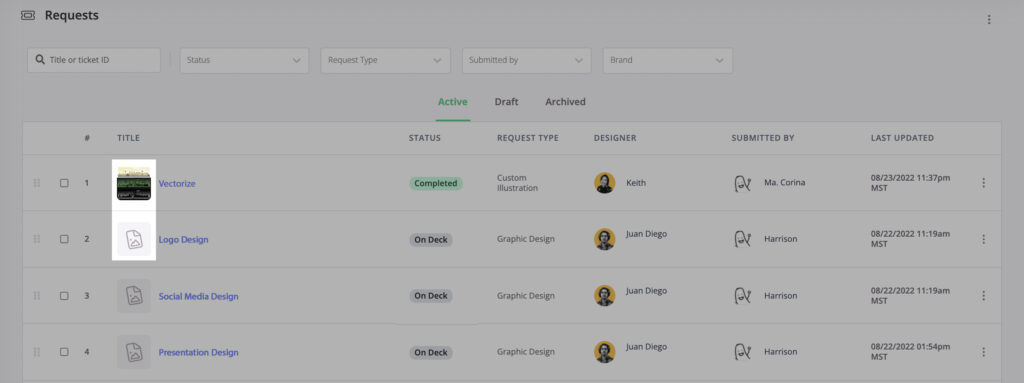
Task: Click the 08/23/2022 11:37pm MST timestamp
Action: click(910, 183)
